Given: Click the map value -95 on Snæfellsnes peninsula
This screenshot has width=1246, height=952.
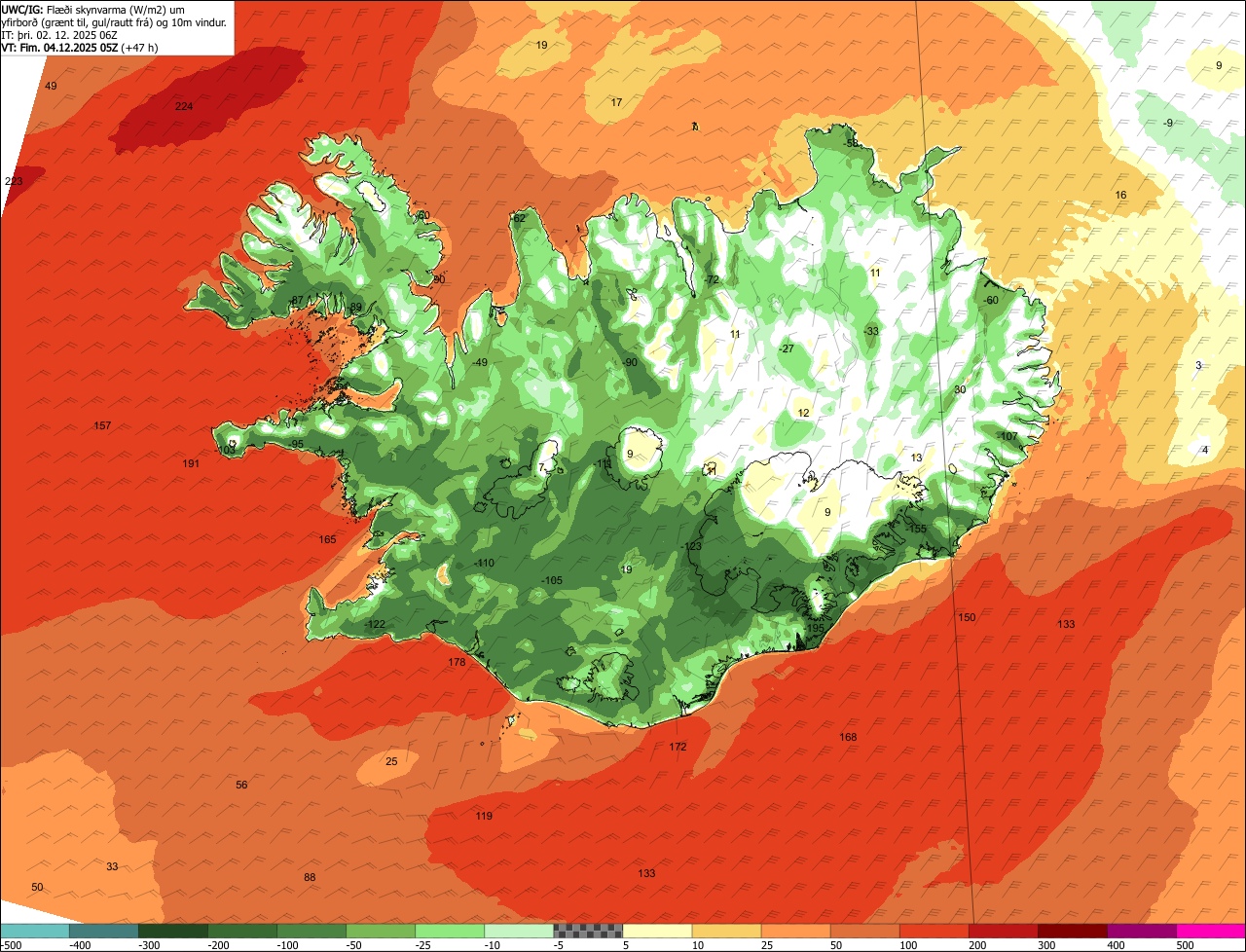Looking at the screenshot, I should pos(295,444).
